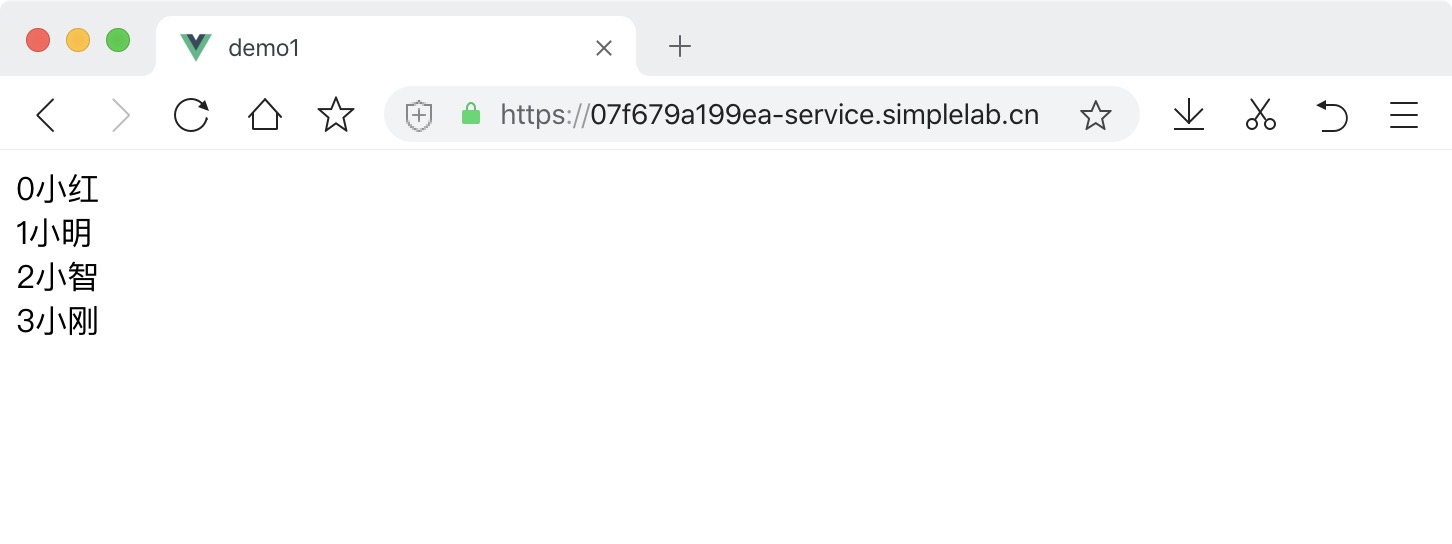
Task: Click the forward navigation arrow
Action: click(120, 115)
